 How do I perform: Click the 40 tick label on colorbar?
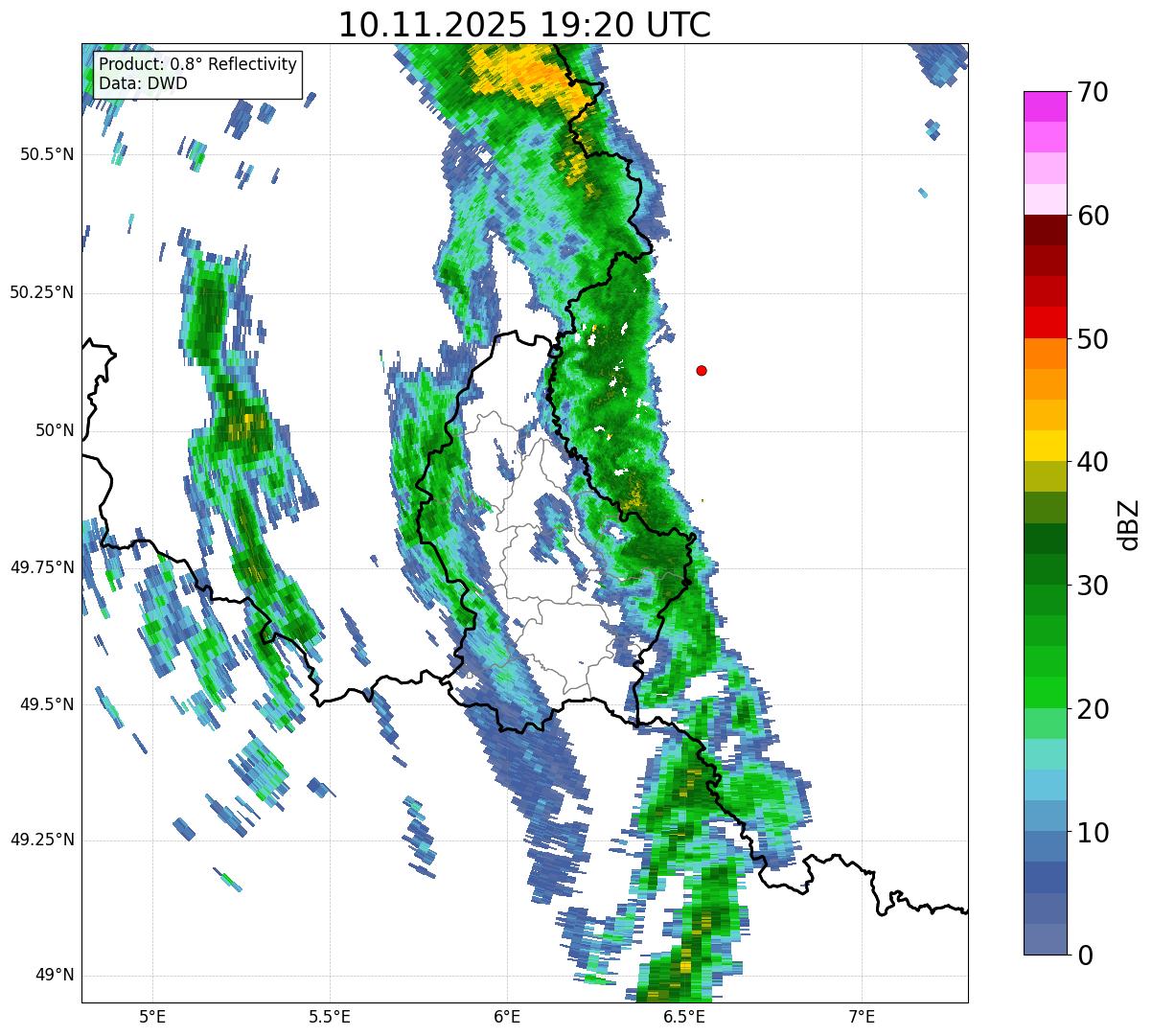pos(1094,462)
